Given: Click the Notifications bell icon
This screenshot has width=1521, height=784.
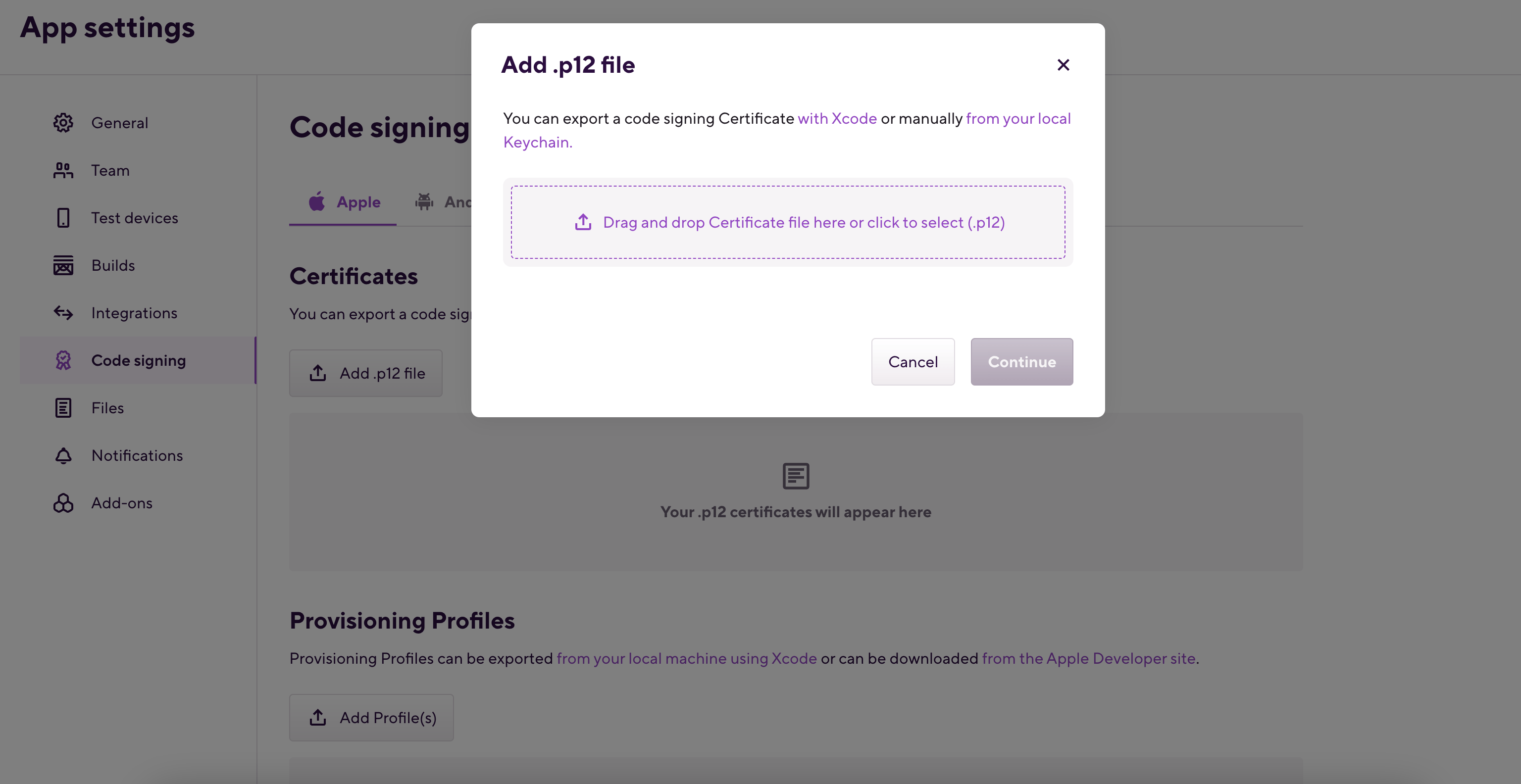Looking at the screenshot, I should [x=63, y=455].
